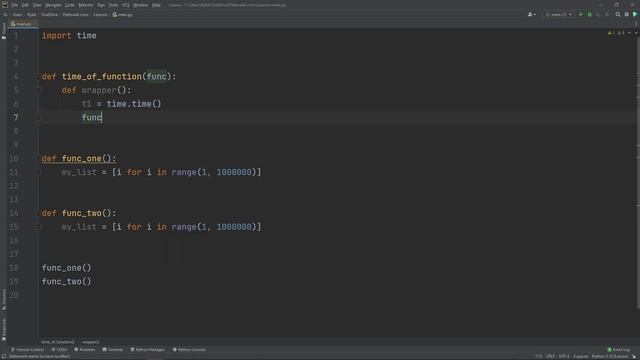Open the Edit menu
This screenshot has height=360, width=640.
tap(25, 5)
